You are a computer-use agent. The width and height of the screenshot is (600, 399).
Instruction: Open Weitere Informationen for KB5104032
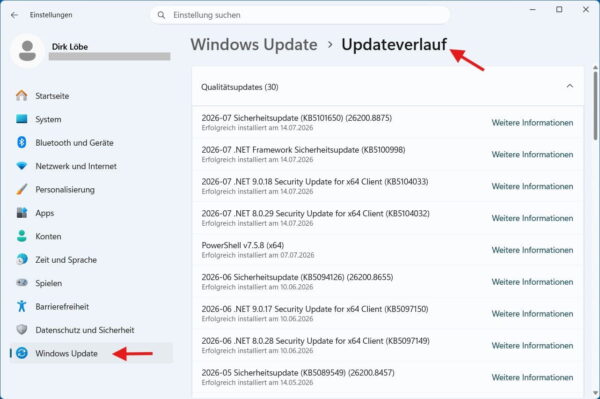532,218
